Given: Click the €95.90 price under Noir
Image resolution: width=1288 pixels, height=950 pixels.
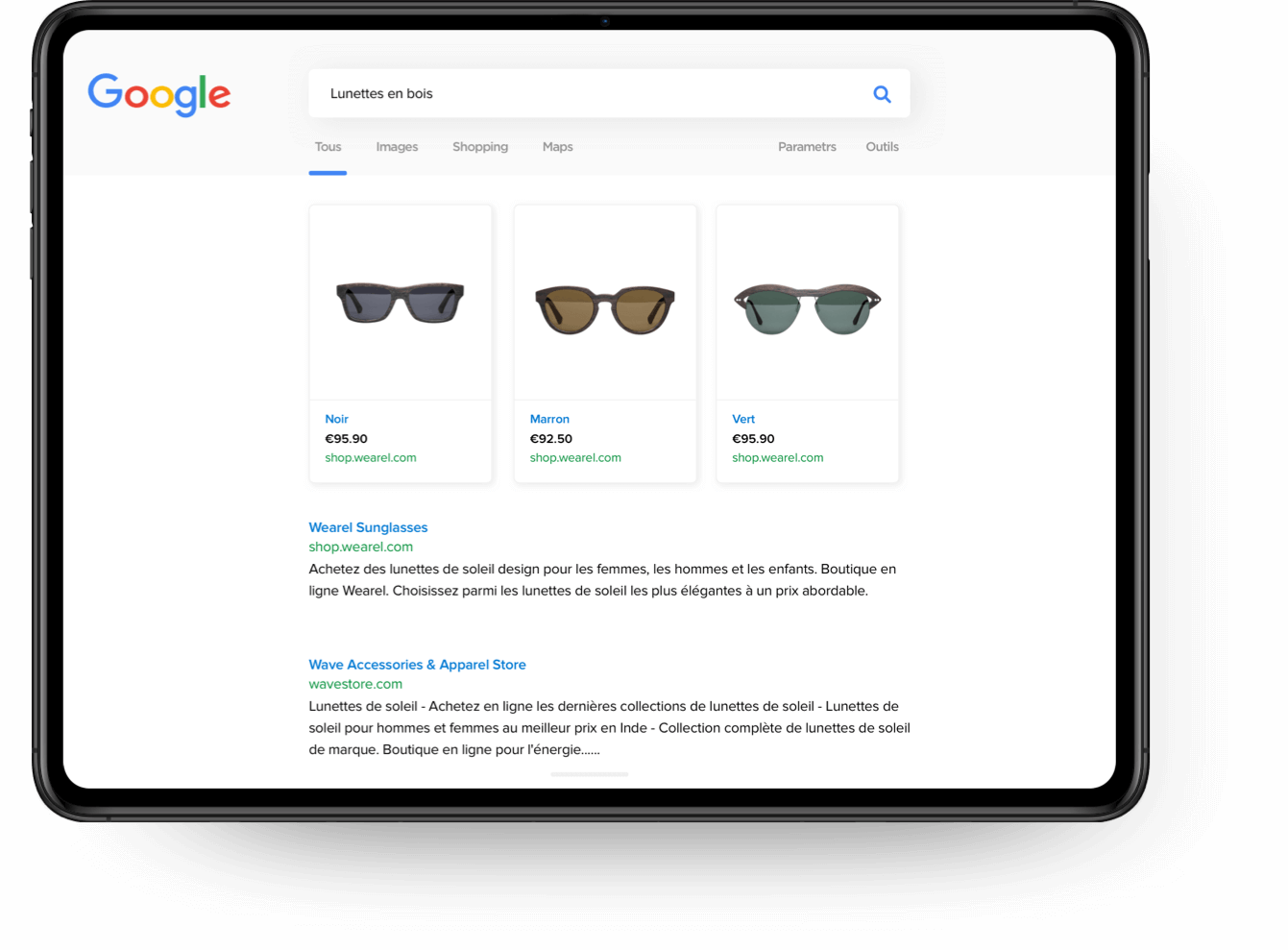Looking at the screenshot, I should (x=346, y=439).
